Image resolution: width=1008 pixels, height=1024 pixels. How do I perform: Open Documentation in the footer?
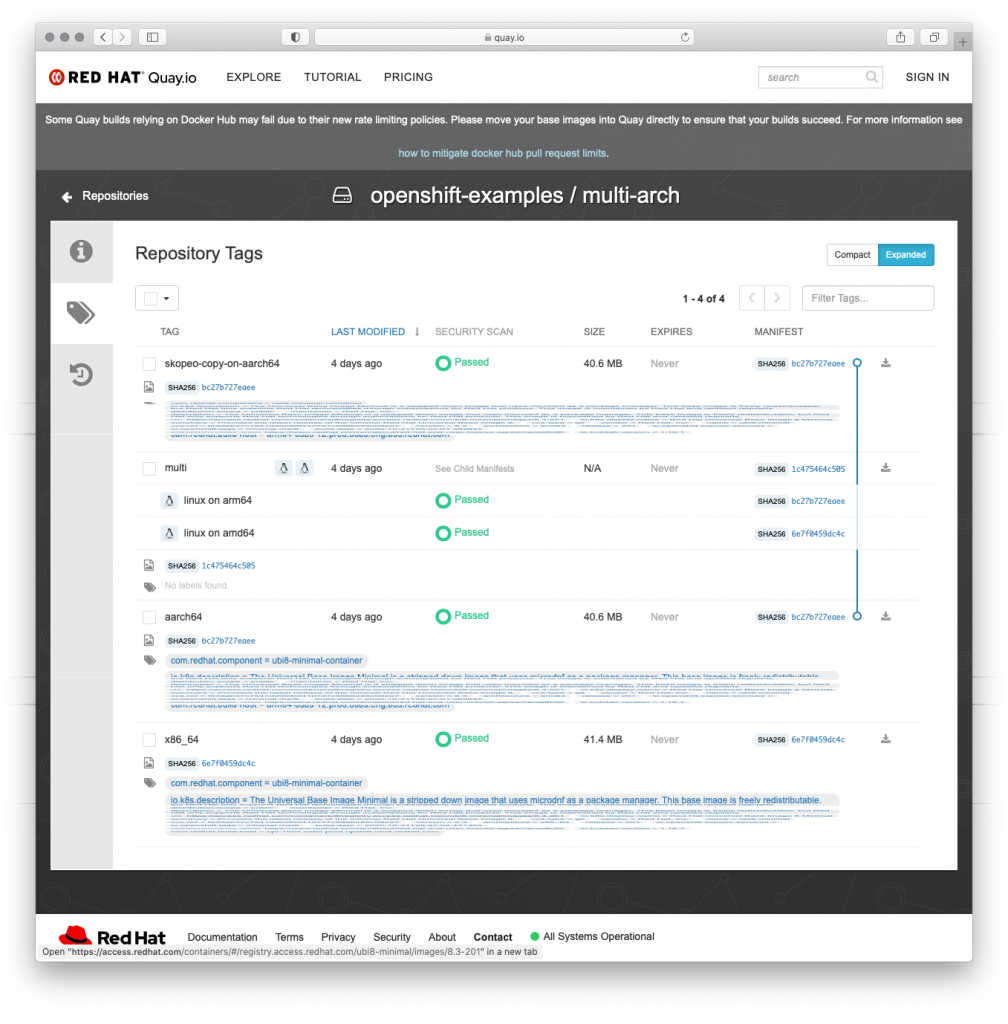coord(222,937)
